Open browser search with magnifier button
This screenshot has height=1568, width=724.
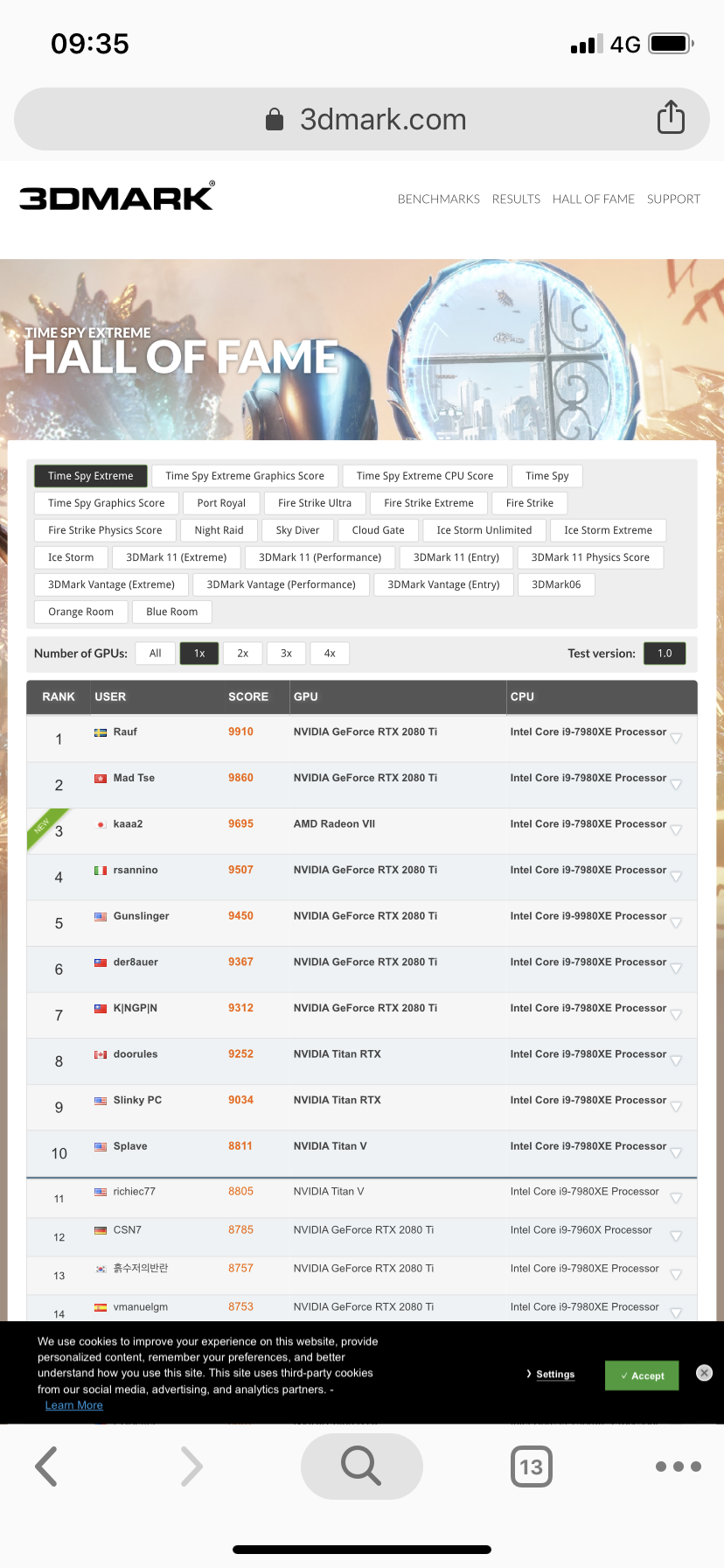tap(361, 1466)
